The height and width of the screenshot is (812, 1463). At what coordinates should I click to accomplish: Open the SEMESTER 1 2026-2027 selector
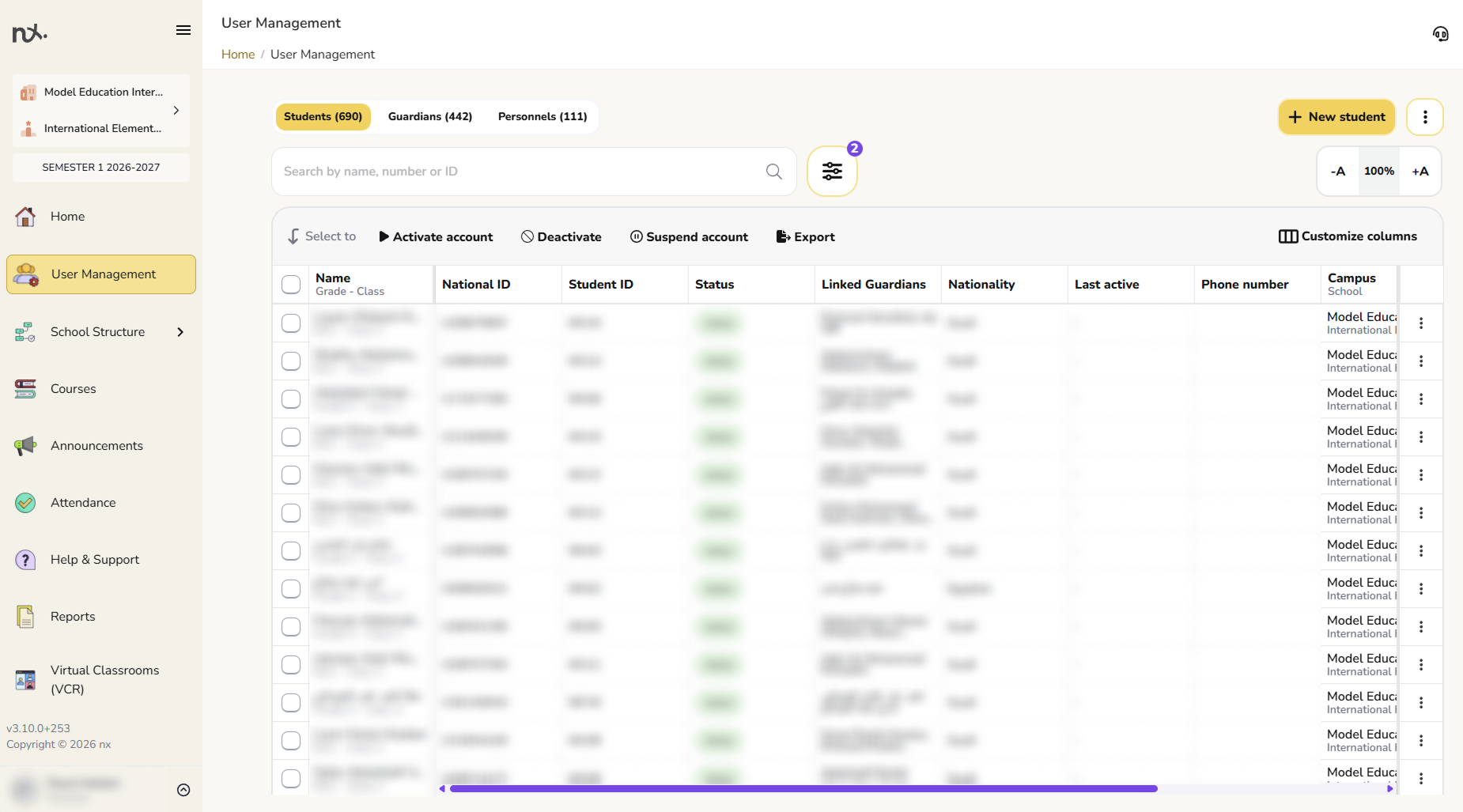(101, 168)
